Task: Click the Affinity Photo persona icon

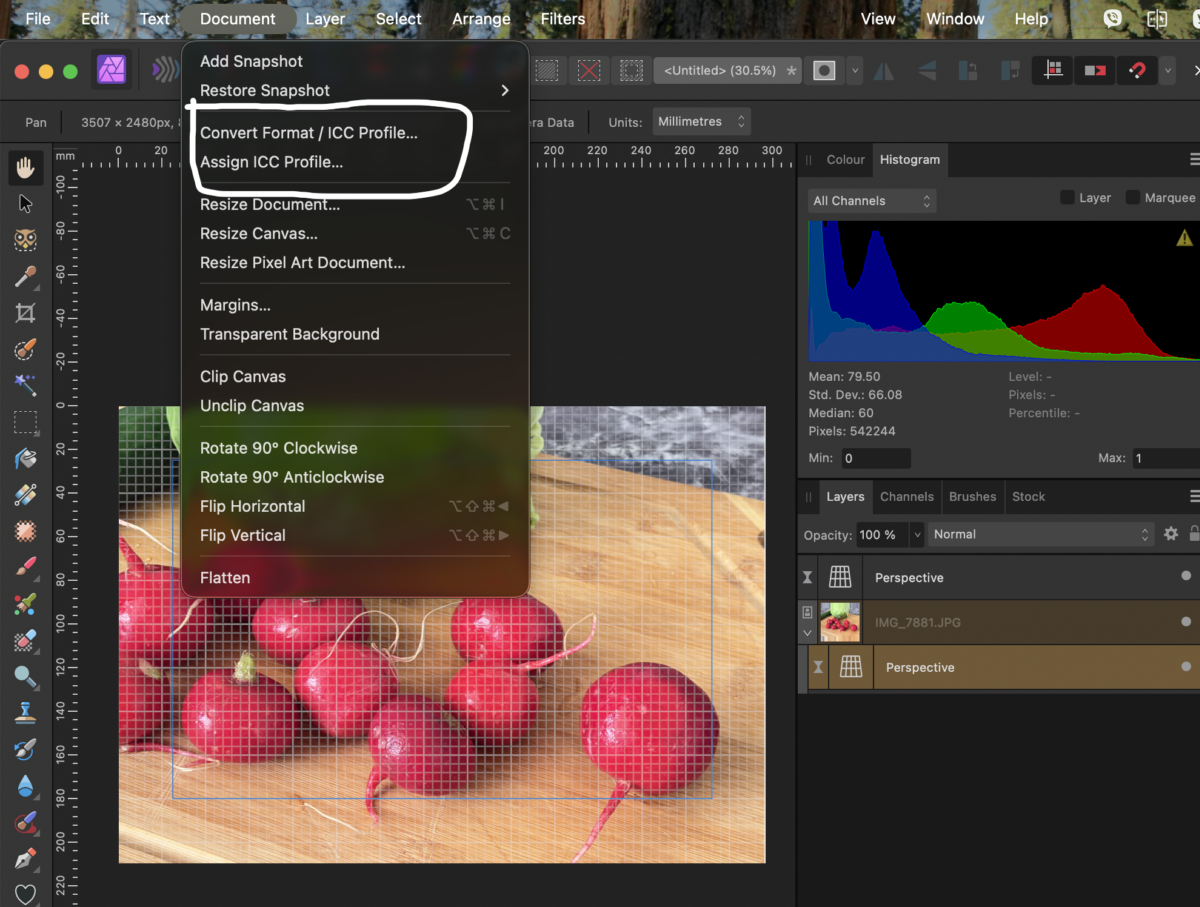Action: (111, 70)
